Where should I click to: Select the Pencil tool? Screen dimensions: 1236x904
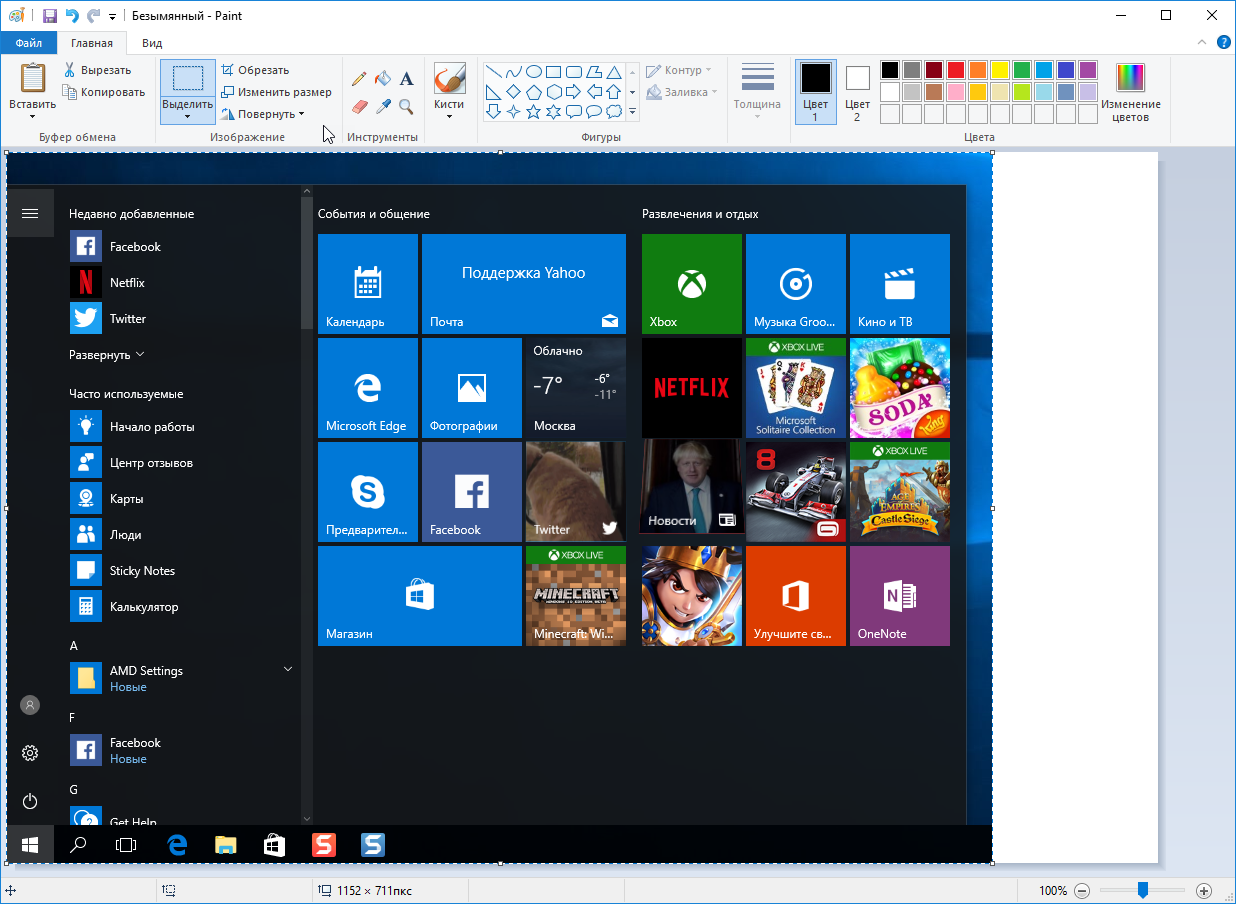361,79
